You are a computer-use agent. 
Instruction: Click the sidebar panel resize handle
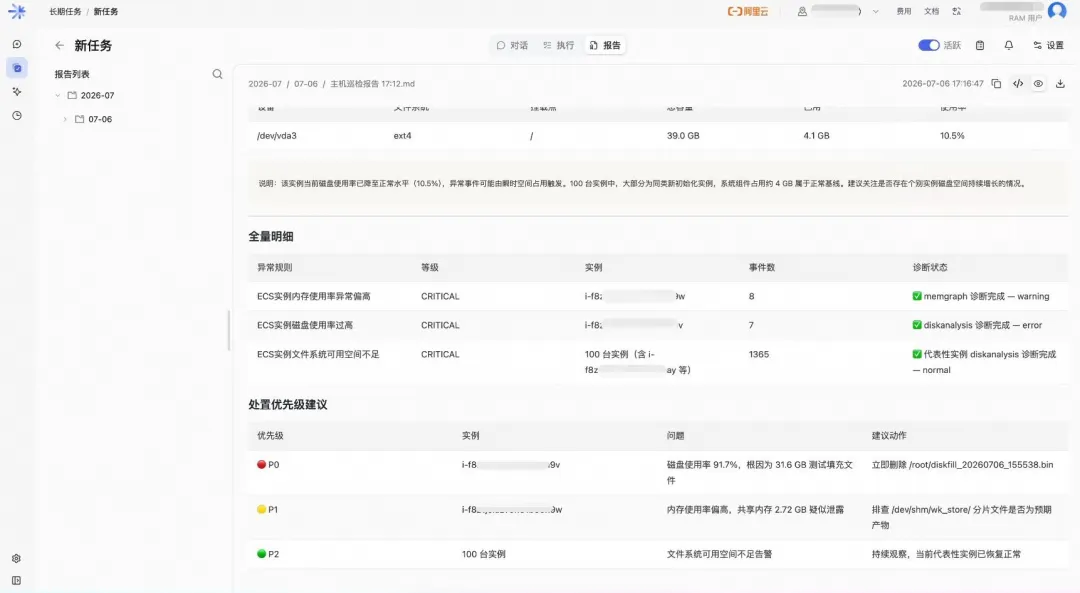coord(229,331)
